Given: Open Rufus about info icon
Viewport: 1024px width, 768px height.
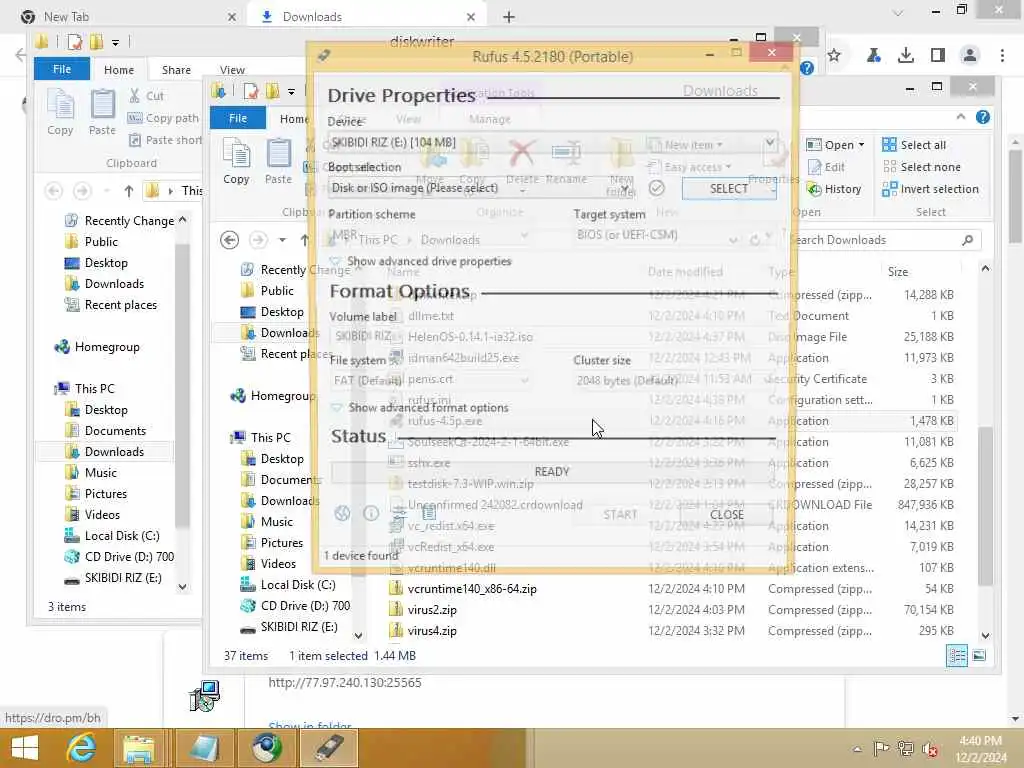Looking at the screenshot, I should click(x=371, y=513).
